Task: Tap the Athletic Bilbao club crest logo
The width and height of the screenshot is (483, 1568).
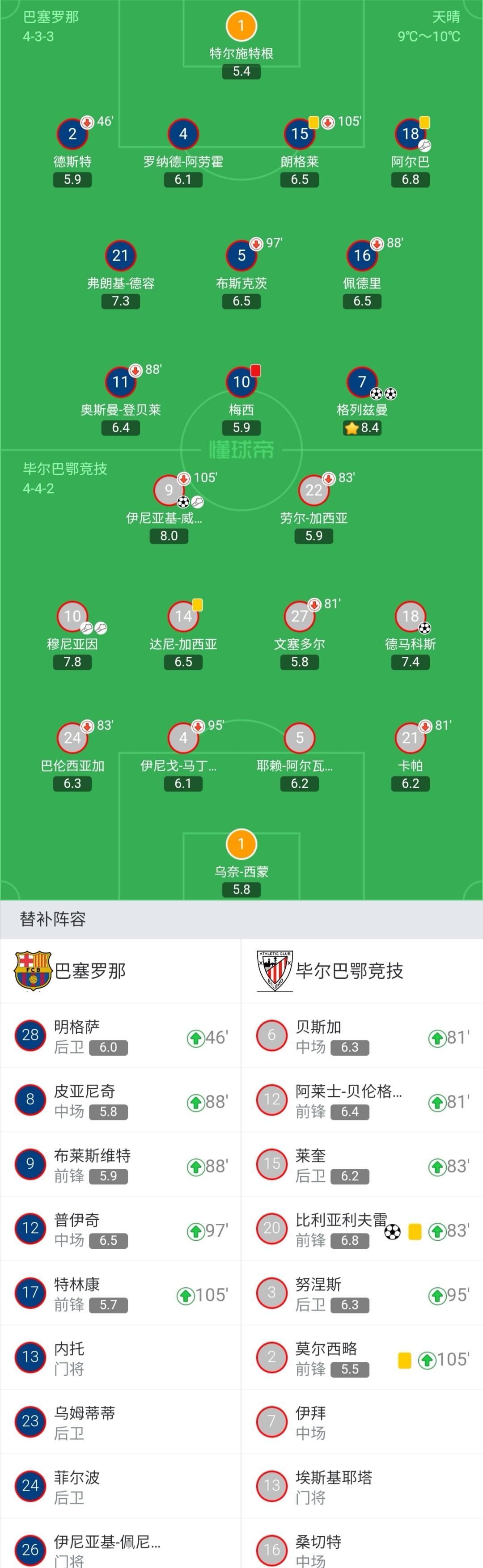Action: point(275,971)
